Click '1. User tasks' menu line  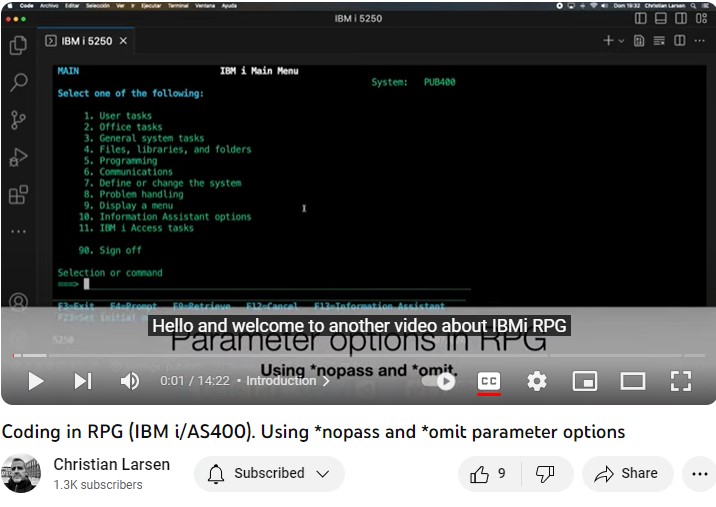(118, 116)
